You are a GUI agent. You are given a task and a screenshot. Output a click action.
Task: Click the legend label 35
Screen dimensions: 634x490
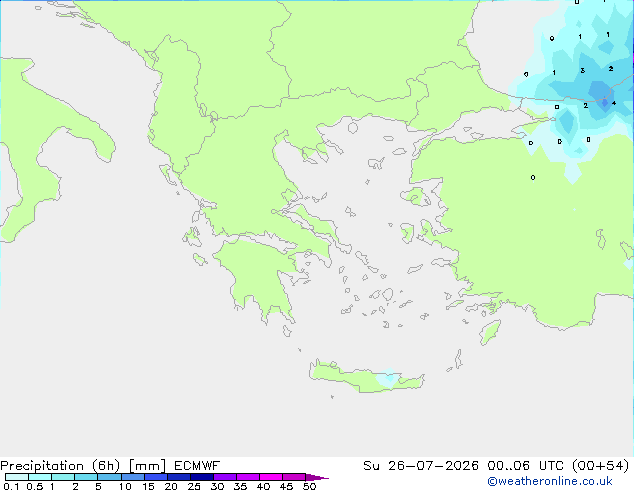(x=240, y=486)
